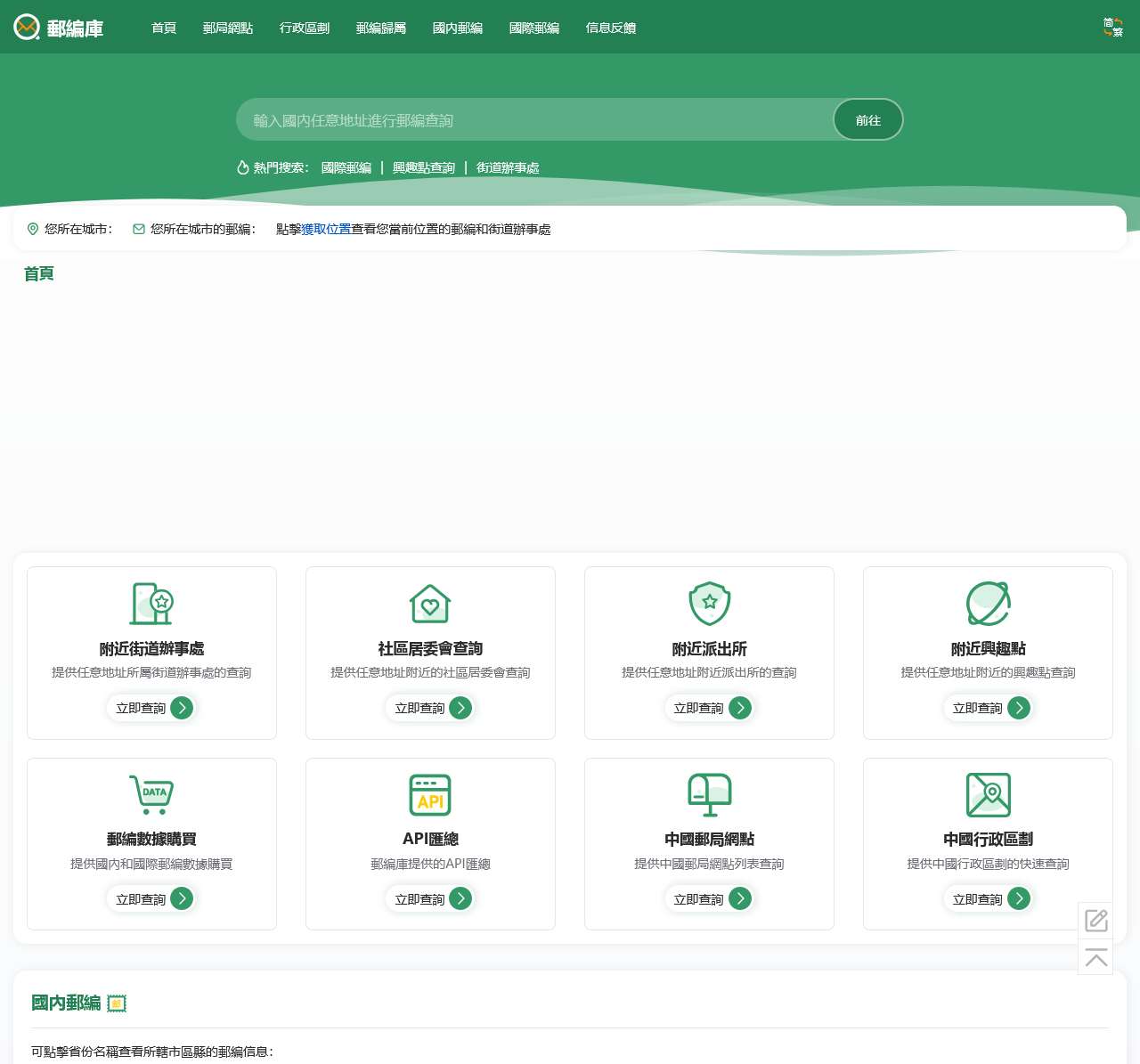Click the 中國郵局網點 mailbox icon
This screenshot has width=1140, height=1064.
(709, 794)
